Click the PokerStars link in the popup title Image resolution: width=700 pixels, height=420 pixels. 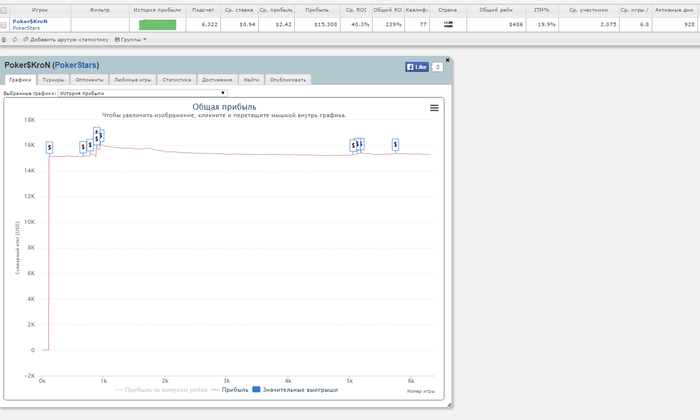pos(75,65)
